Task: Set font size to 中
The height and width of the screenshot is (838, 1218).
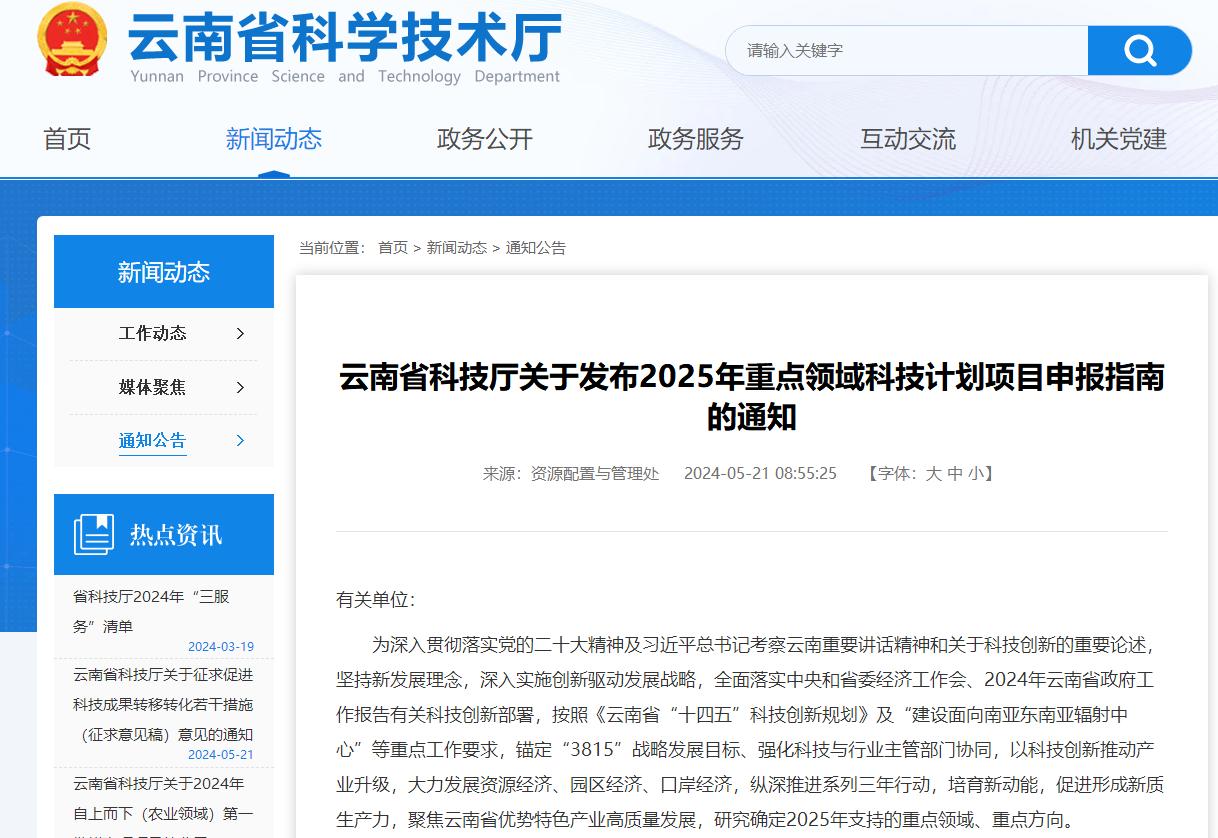Action: [955, 473]
